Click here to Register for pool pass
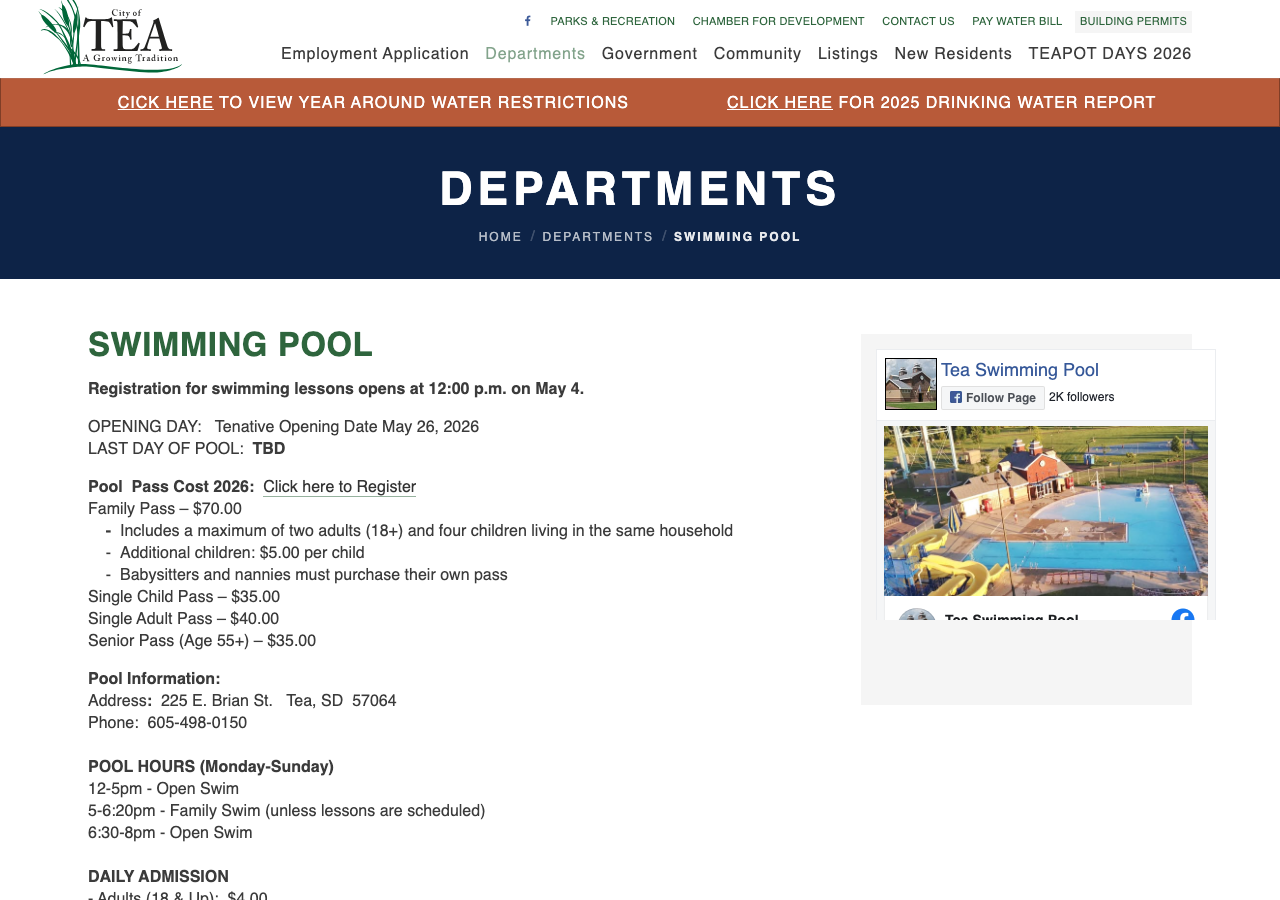The image size is (1280, 900). [339, 487]
